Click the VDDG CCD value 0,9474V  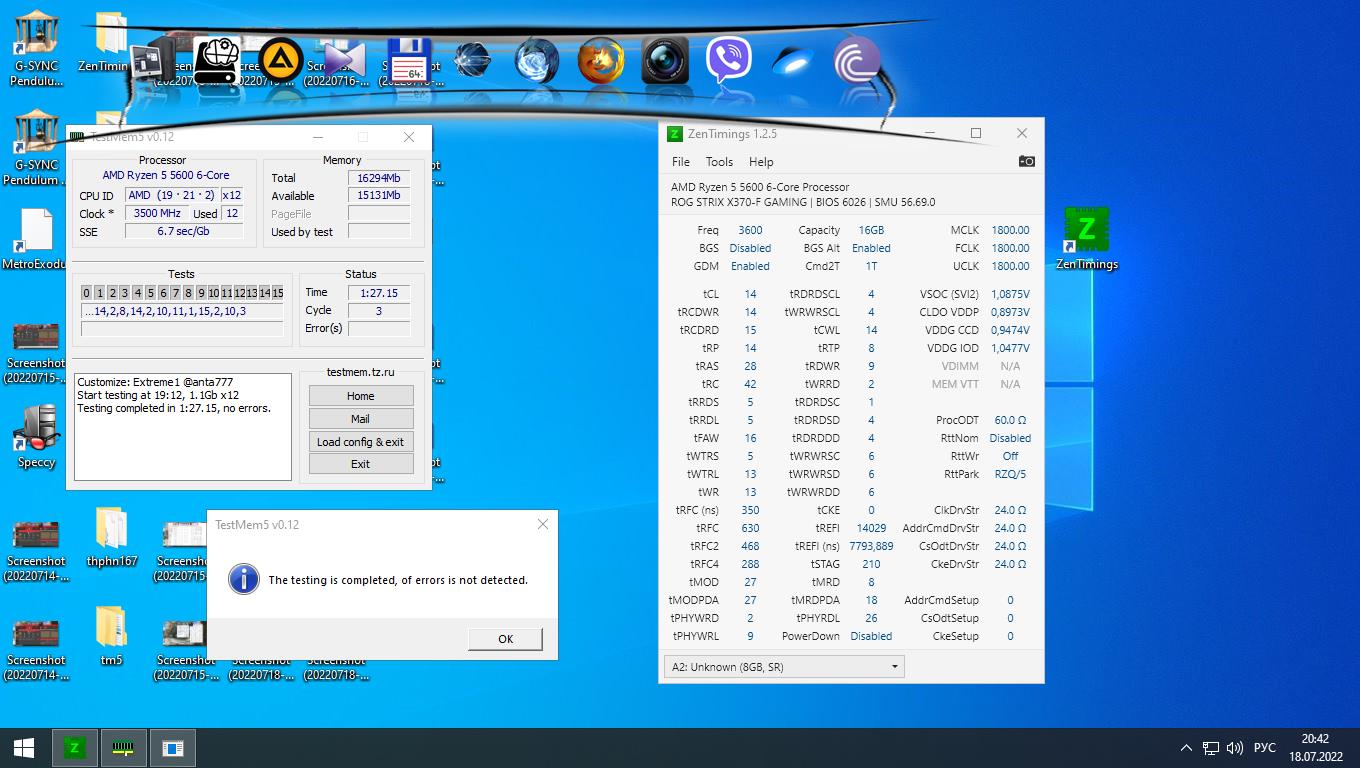(1010, 330)
